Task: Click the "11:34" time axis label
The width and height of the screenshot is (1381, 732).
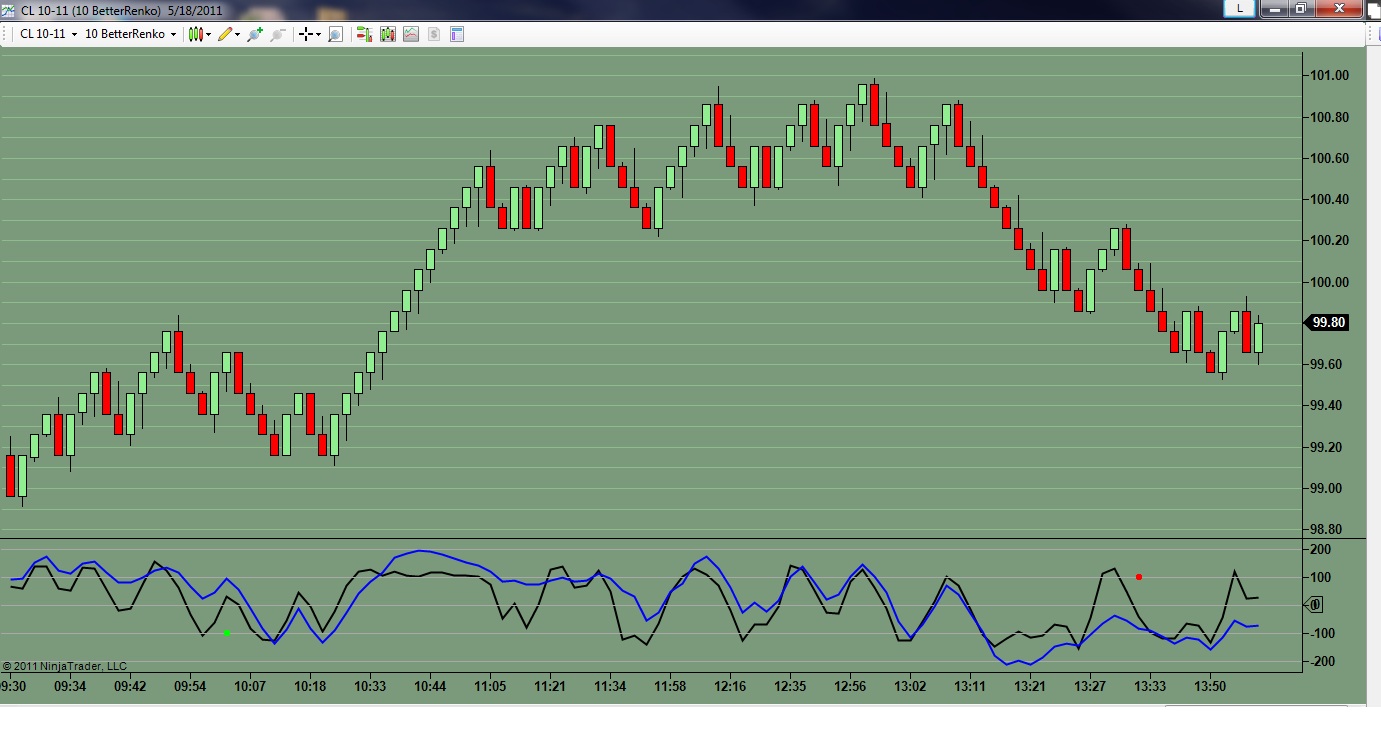Action: [x=610, y=687]
